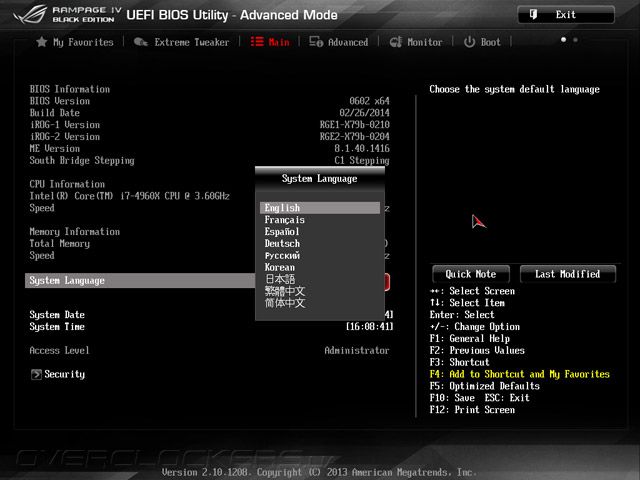Viewport: 640px width, 480px height.
Task: Select the Main tab
Action: [270, 42]
